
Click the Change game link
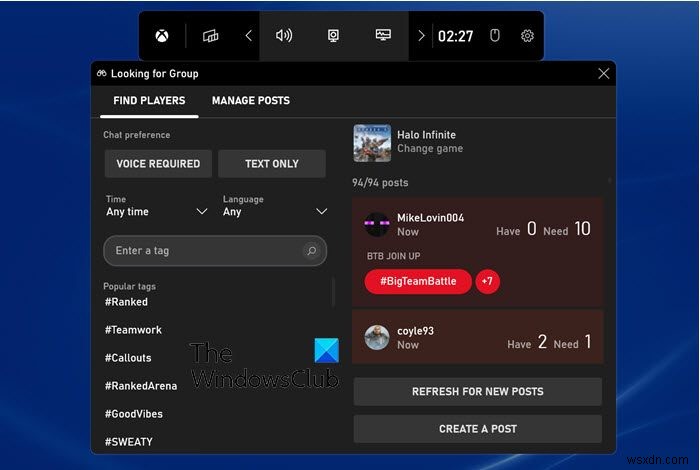(x=430, y=149)
